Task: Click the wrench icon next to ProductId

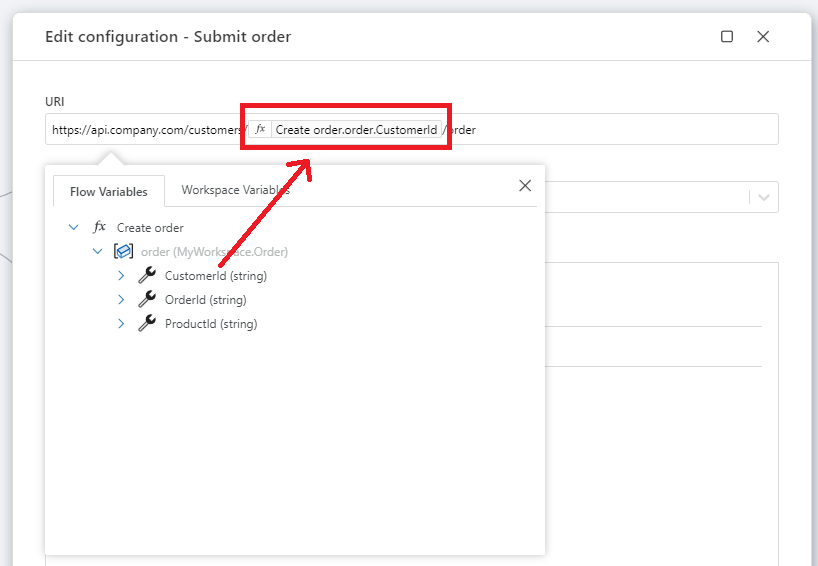Action: coord(147,324)
